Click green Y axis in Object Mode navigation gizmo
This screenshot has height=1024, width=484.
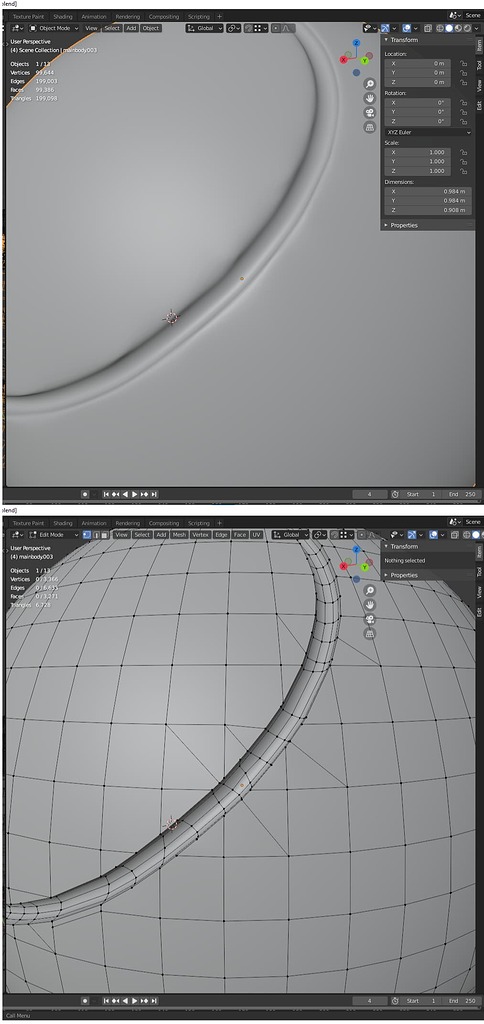(364, 61)
